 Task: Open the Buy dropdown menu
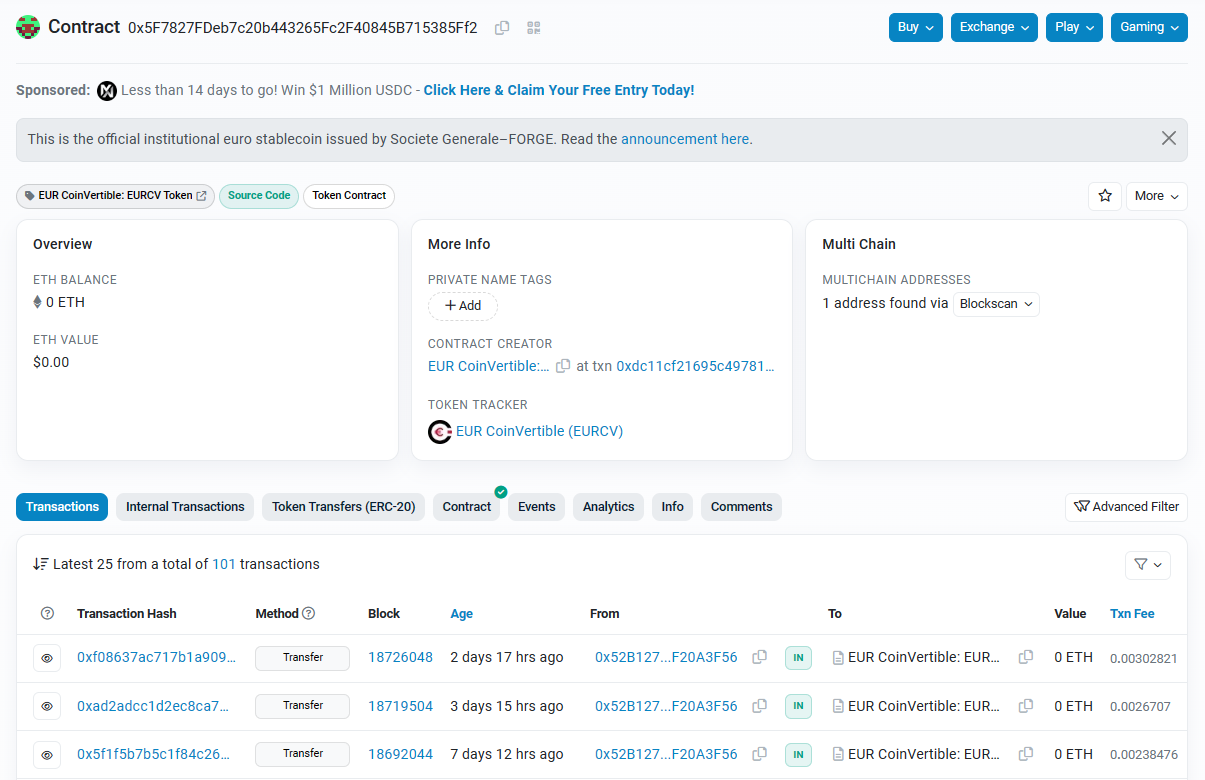point(916,27)
